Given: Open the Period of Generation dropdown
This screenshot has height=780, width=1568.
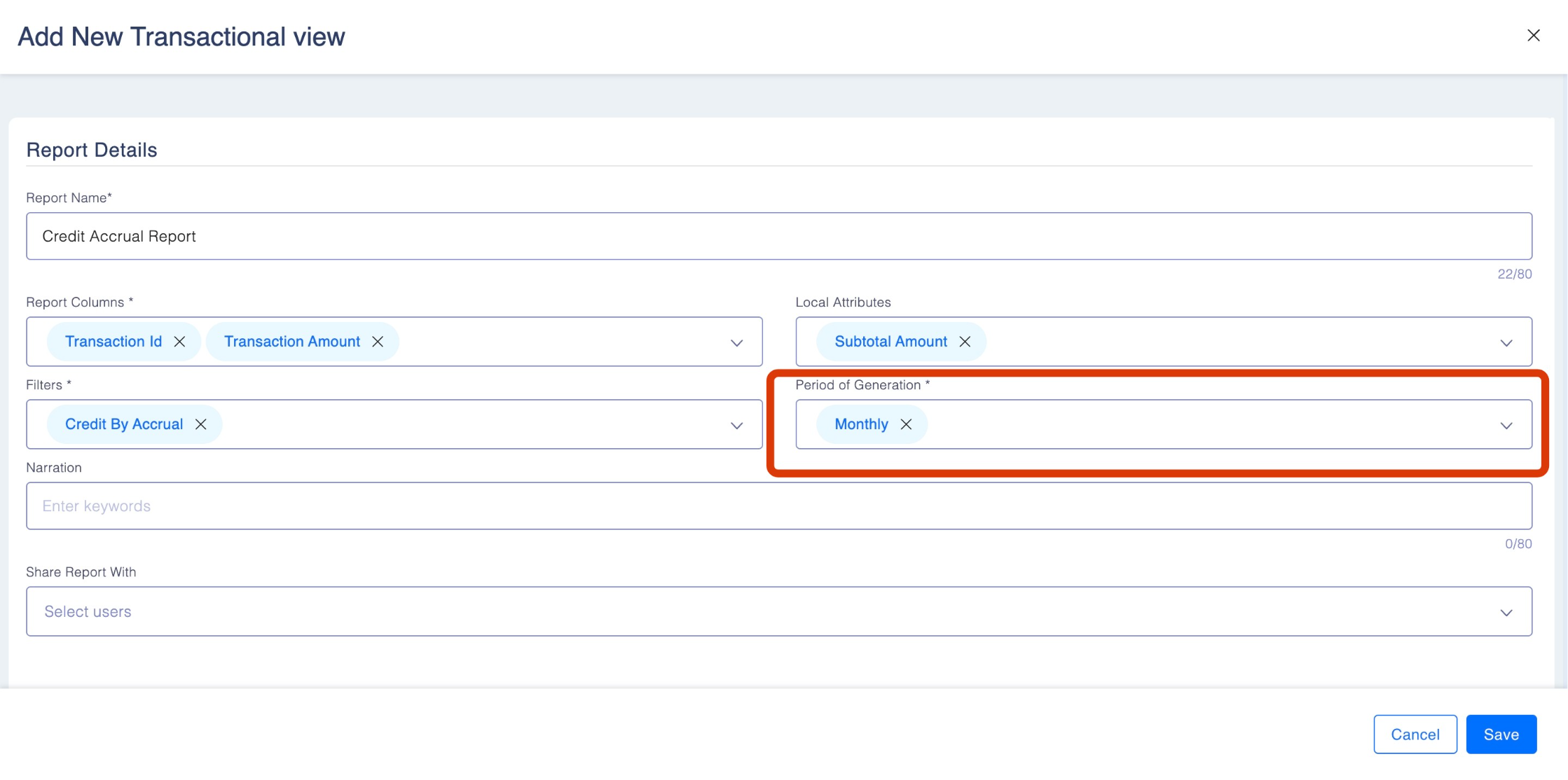Looking at the screenshot, I should [x=1506, y=425].
